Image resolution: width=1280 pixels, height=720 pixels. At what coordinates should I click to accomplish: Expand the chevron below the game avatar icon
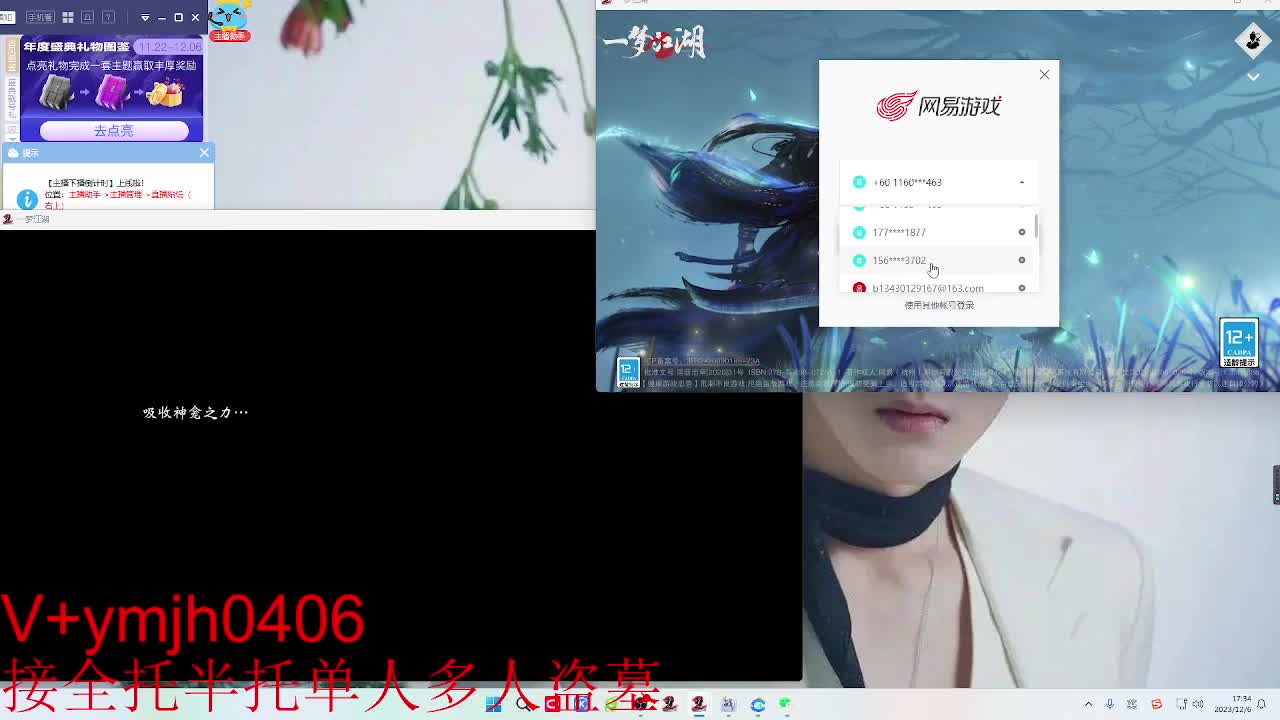point(1253,77)
